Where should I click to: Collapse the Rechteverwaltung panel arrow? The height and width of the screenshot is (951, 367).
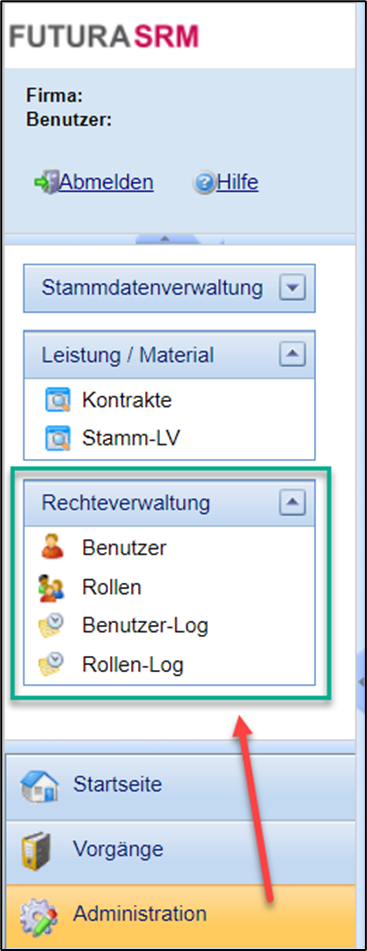tap(292, 503)
